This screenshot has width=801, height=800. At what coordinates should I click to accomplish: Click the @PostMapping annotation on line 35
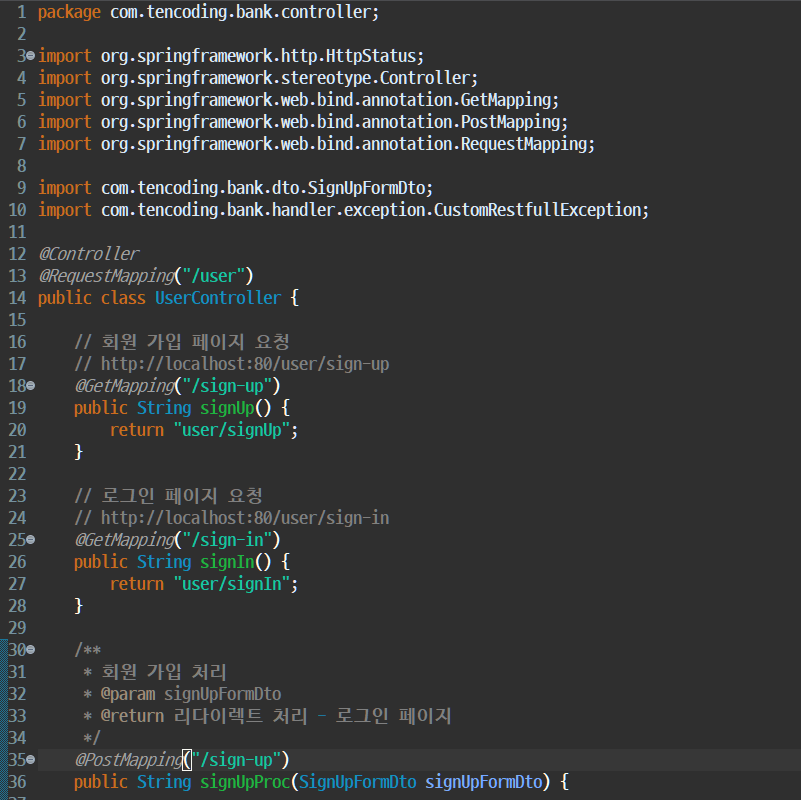pos(129,760)
